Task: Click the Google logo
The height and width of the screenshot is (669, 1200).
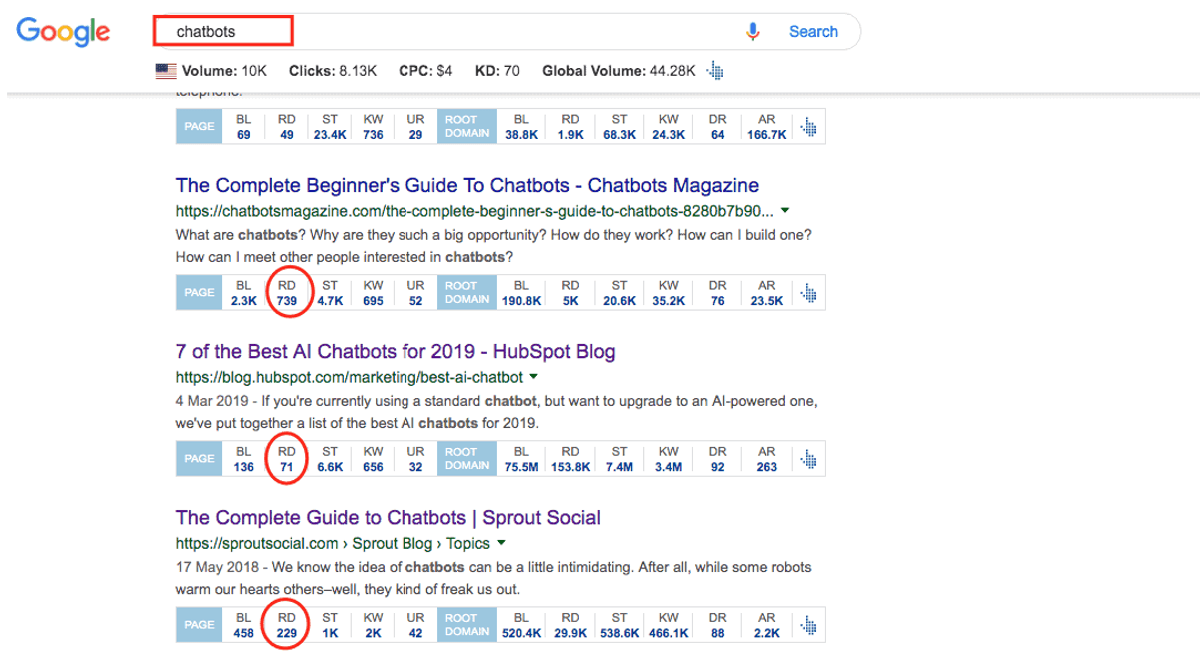Action: point(63,31)
